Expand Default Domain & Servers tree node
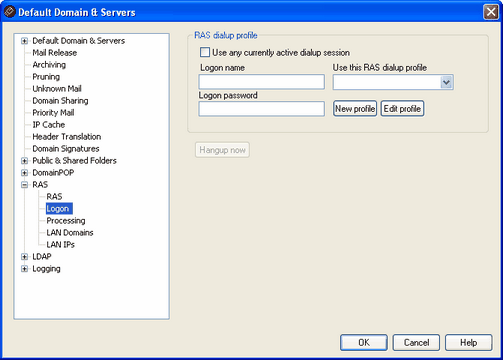Screen dimensions: 503x360 [x=24, y=41]
